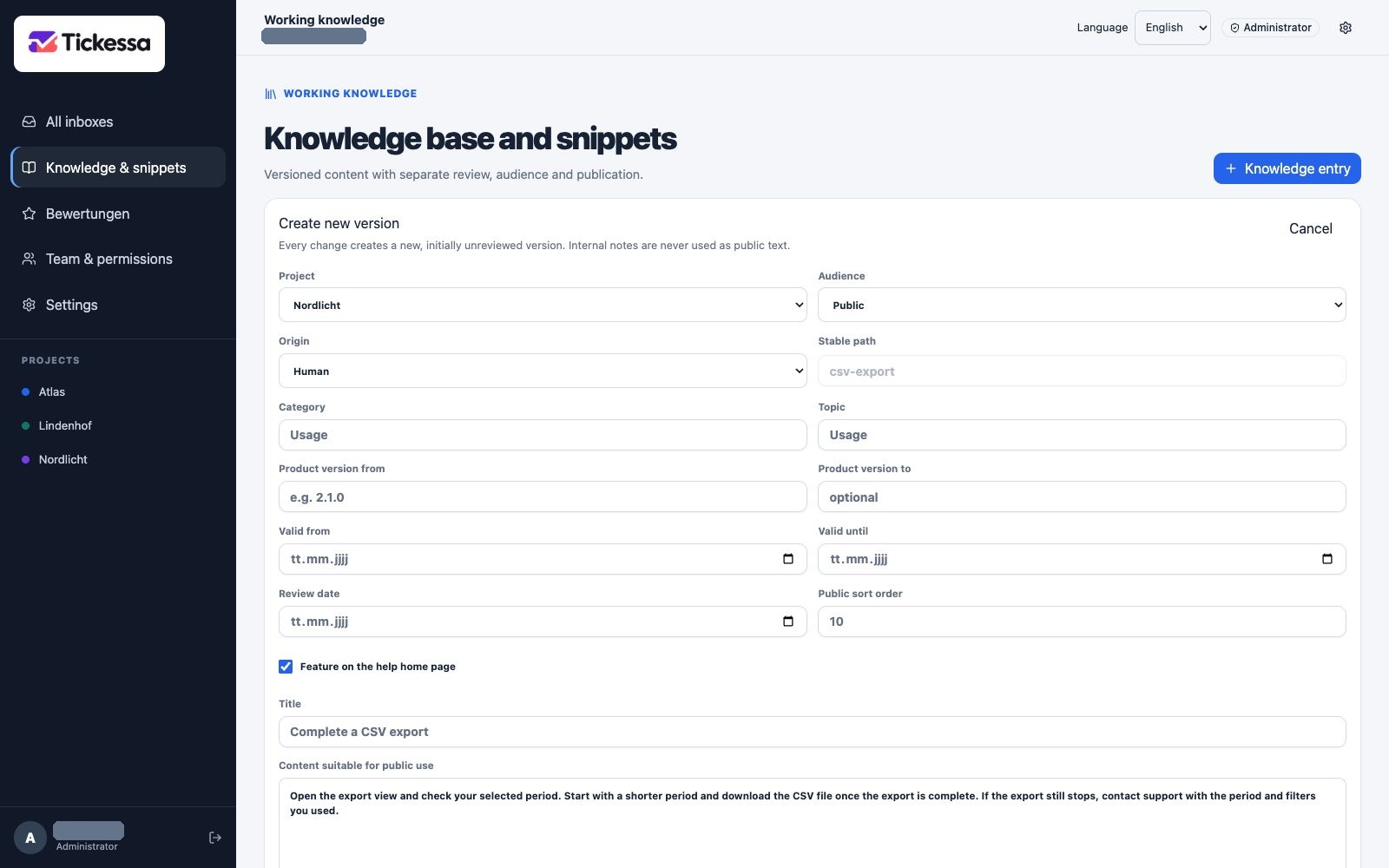Click the Stable path csv-export field
The width and height of the screenshot is (1389, 868).
(1082, 371)
